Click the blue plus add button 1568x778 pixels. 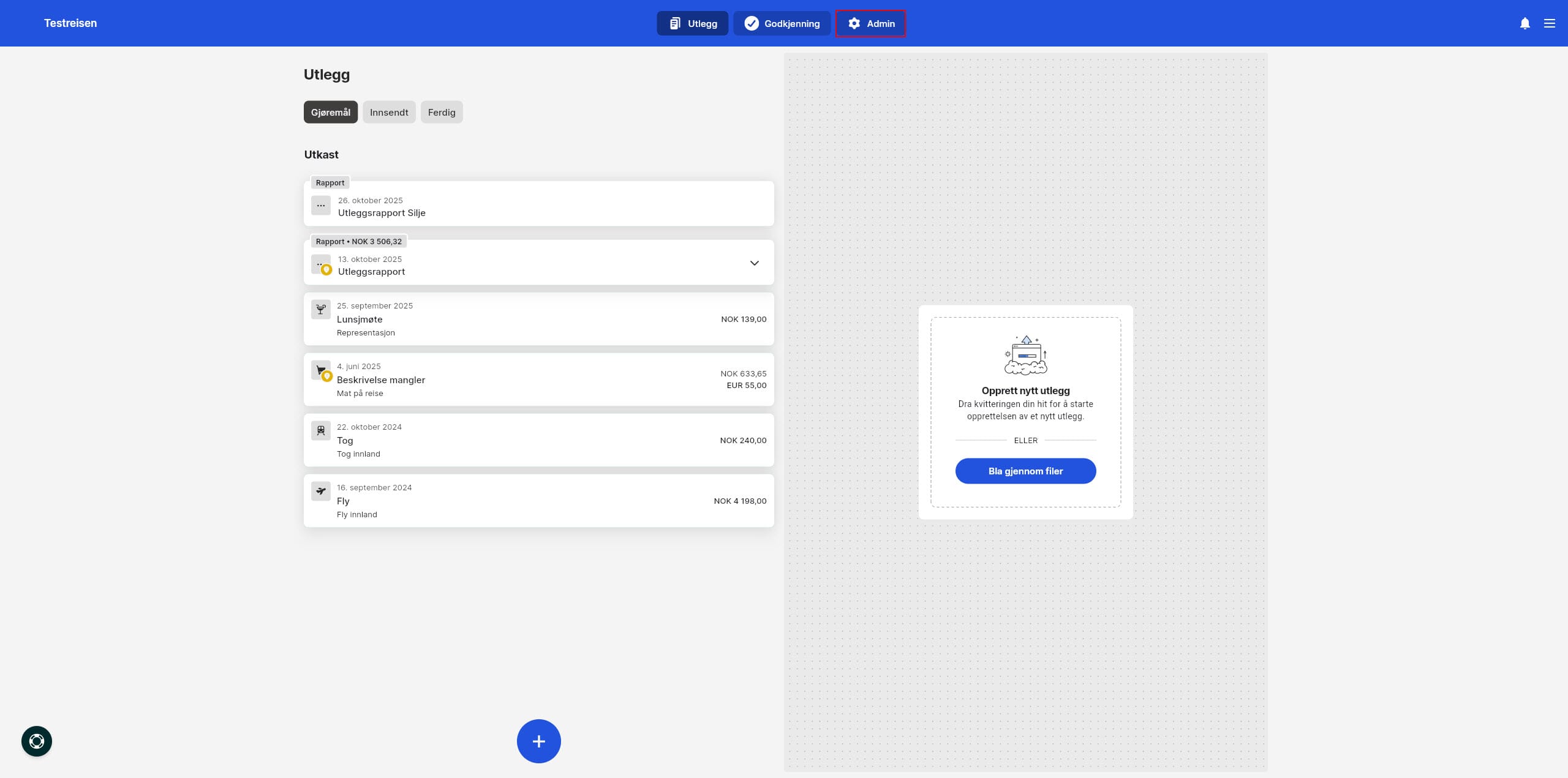coord(538,741)
